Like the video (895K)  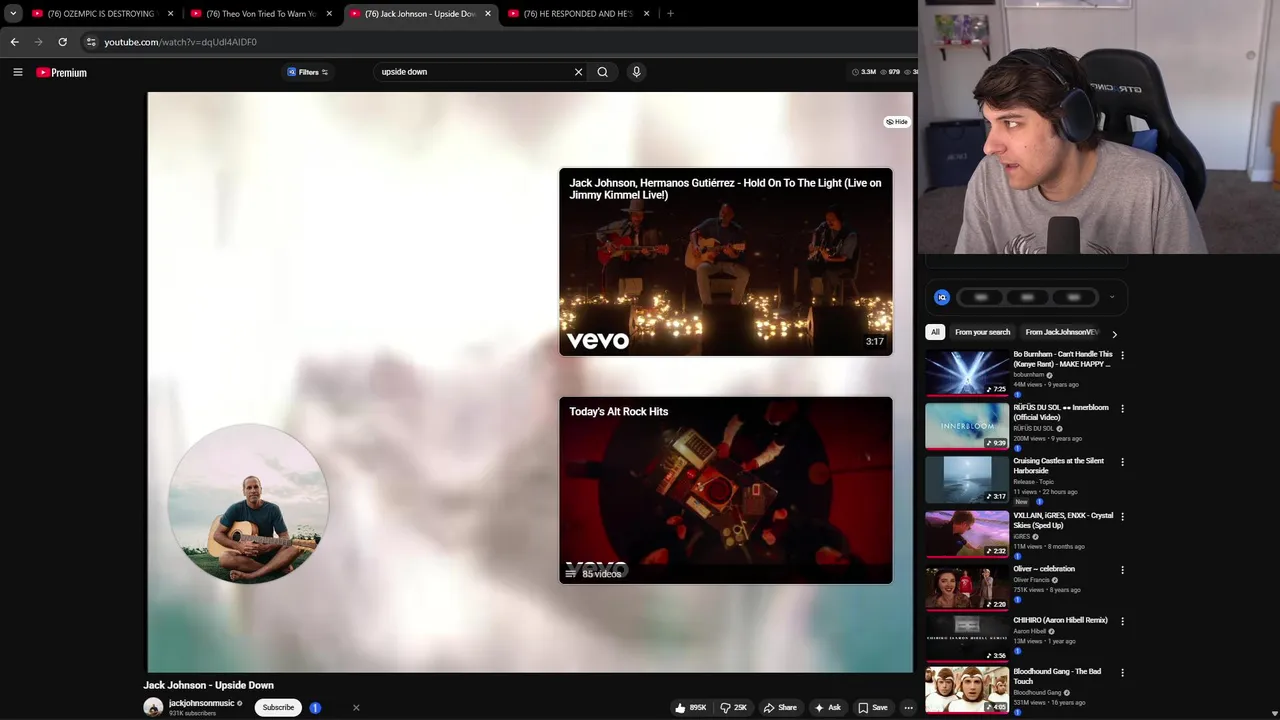tap(691, 707)
